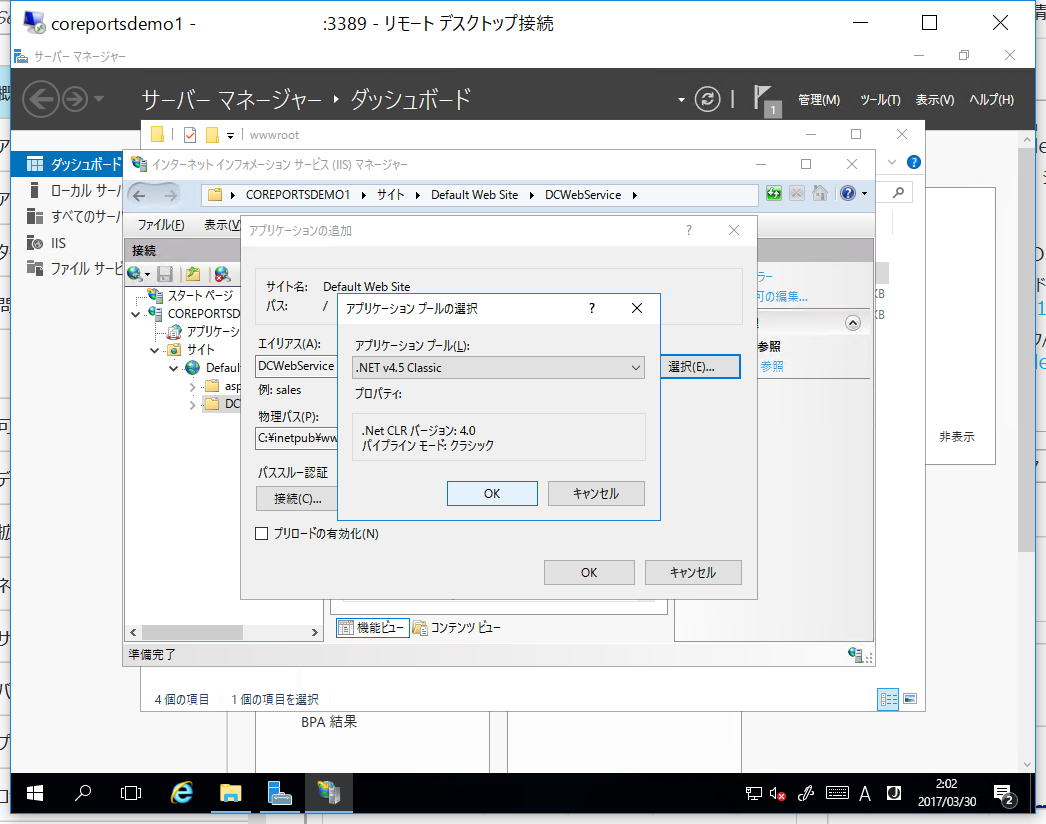Open the Action Center notifications icon
Image resolution: width=1046 pixels, height=824 pixels.
point(1003,794)
